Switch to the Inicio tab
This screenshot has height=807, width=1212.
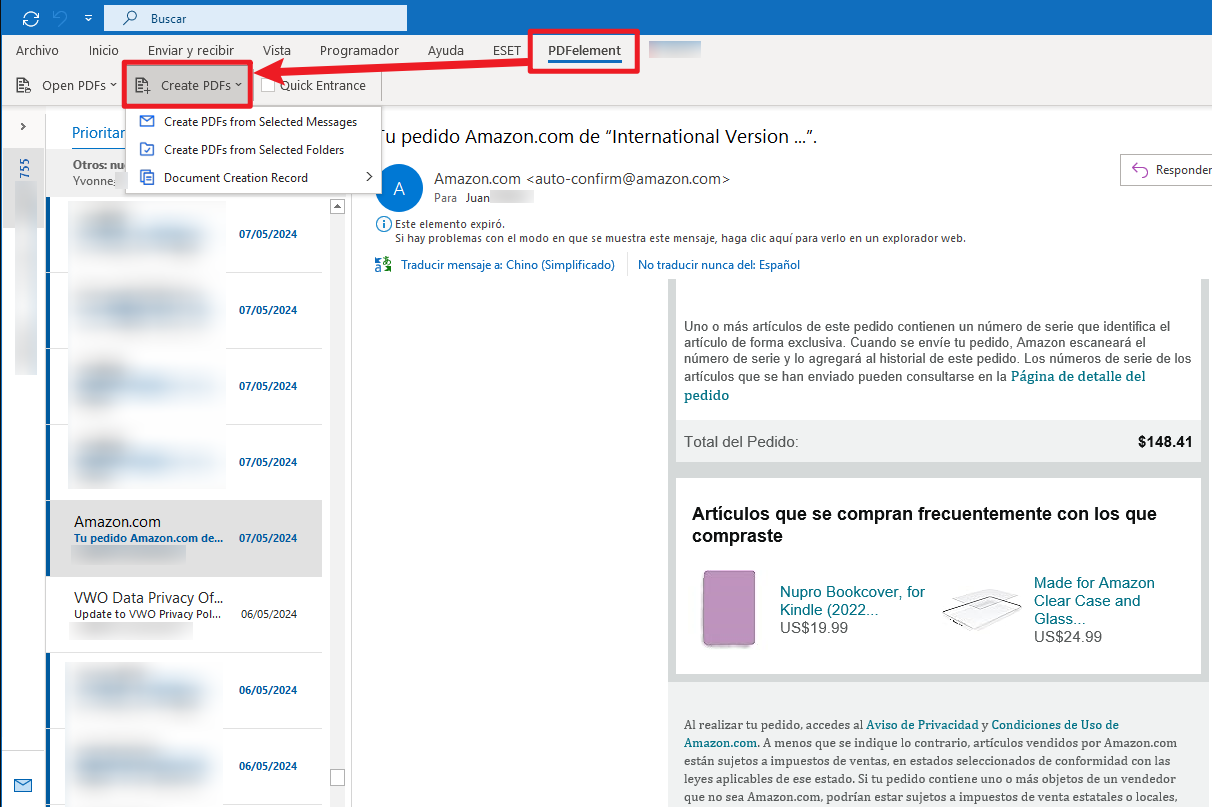click(103, 50)
